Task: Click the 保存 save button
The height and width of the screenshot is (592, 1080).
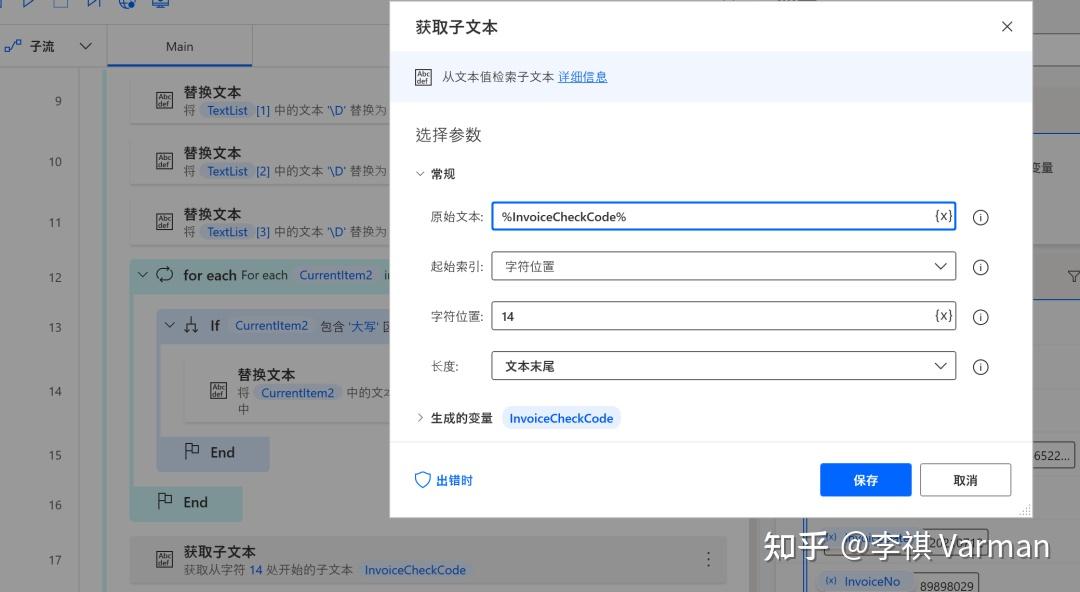Action: coord(864,479)
